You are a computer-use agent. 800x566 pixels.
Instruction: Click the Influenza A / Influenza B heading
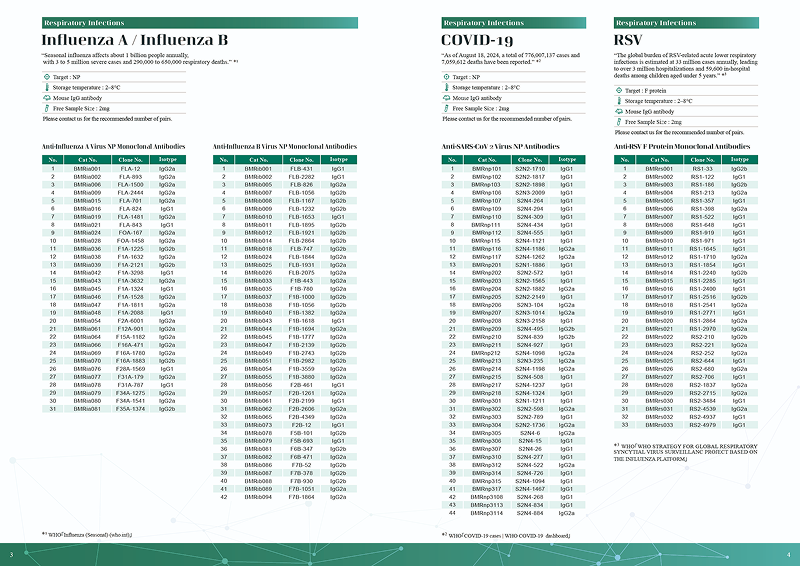click(135, 40)
